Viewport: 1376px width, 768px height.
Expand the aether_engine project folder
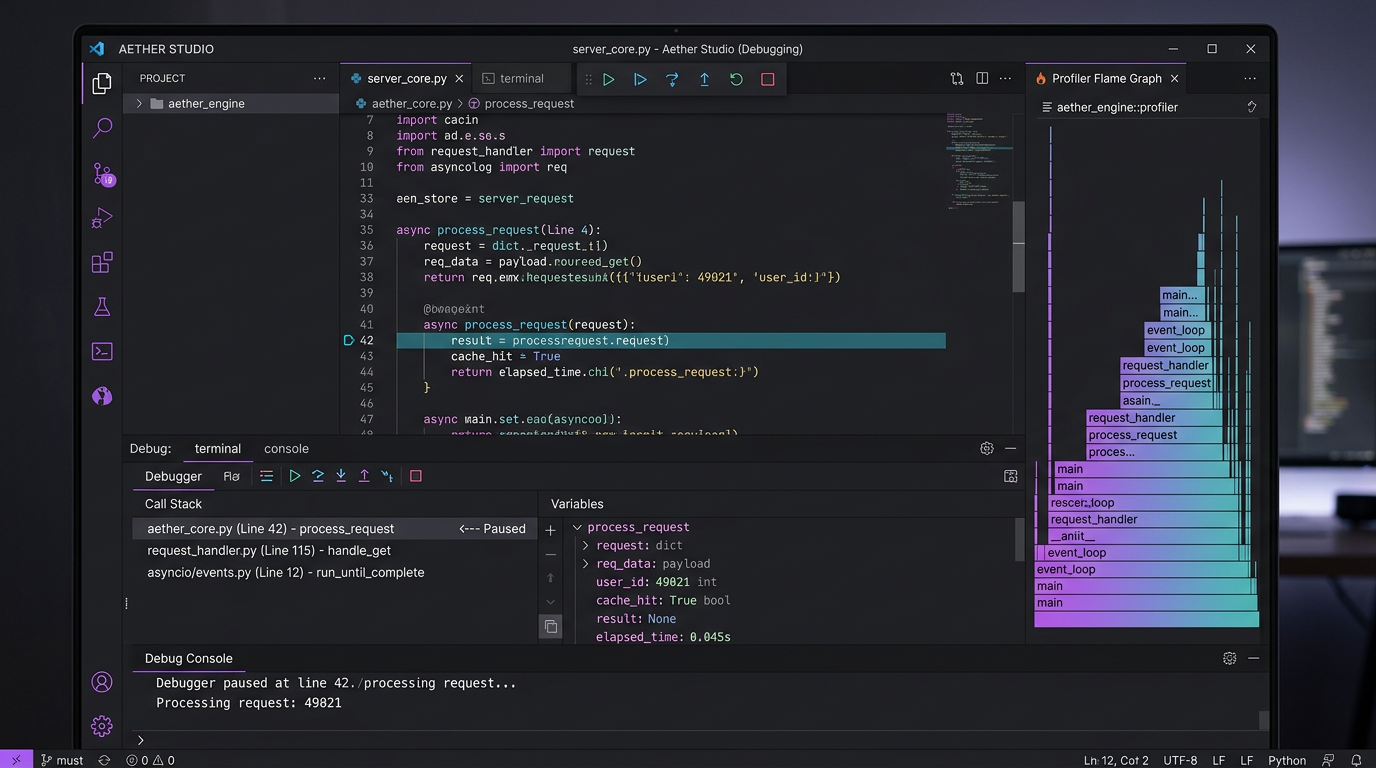(140, 103)
